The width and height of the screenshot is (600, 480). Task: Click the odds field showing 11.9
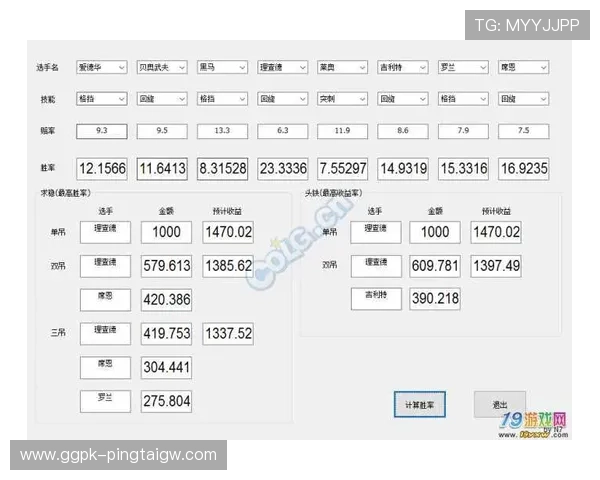click(342, 131)
